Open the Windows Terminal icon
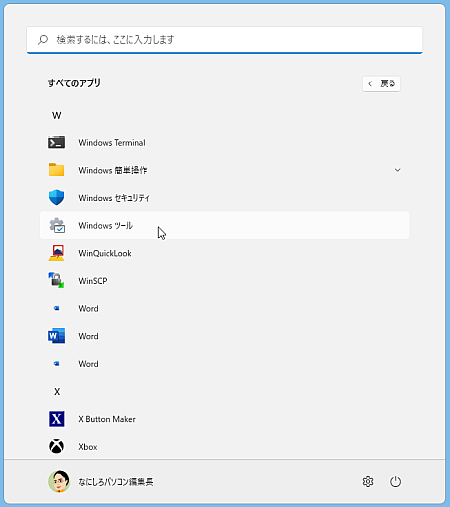 (x=56, y=143)
